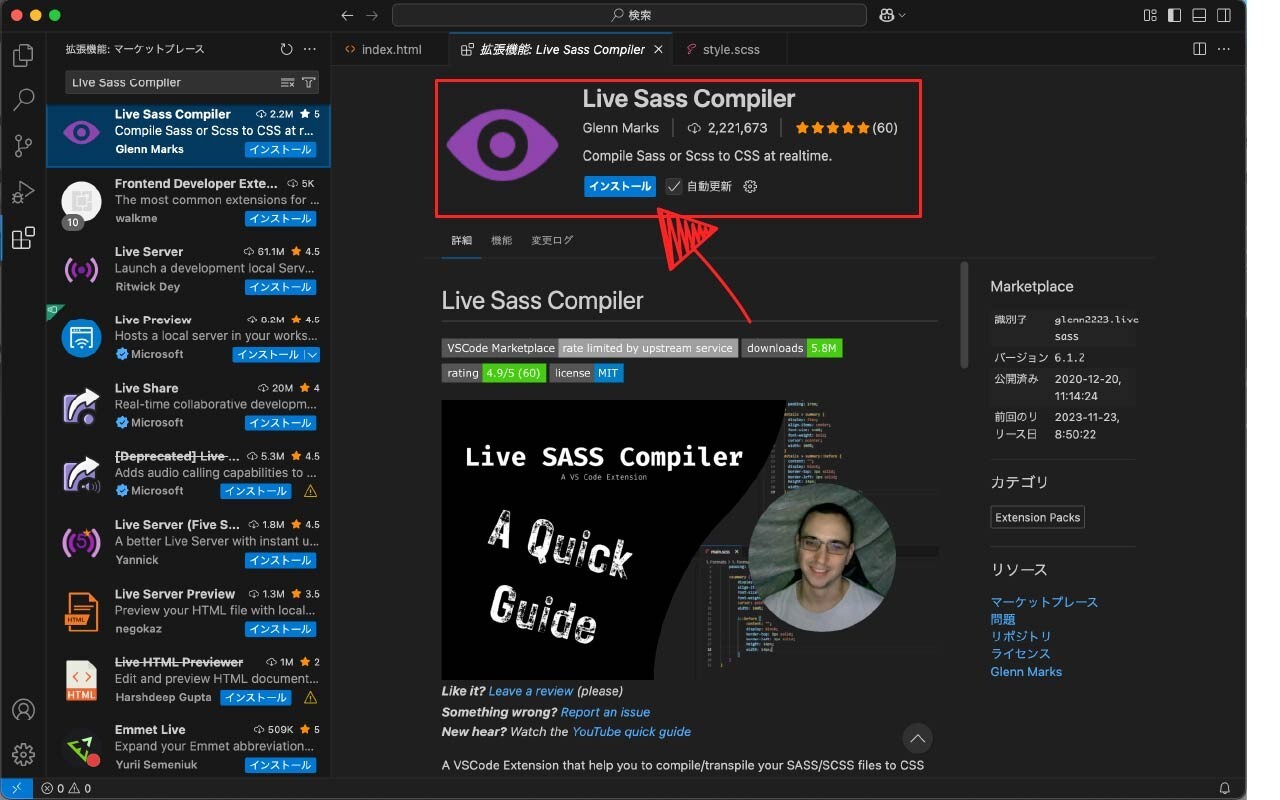Switch to the style.scss tab

point(730,49)
